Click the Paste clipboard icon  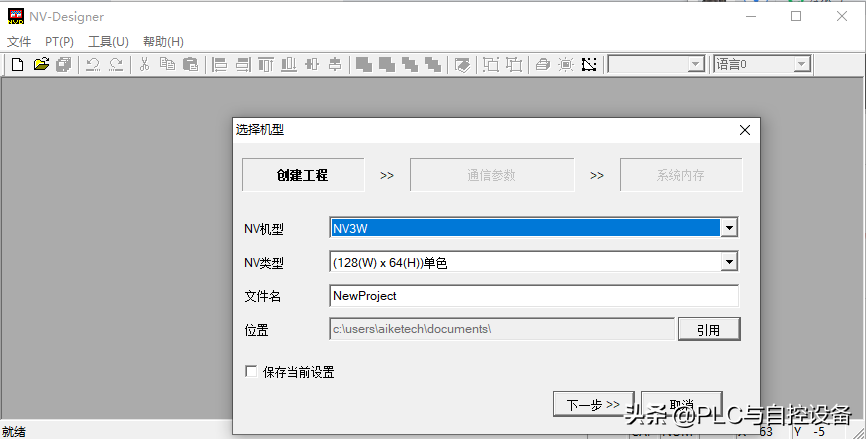[190, 65]
